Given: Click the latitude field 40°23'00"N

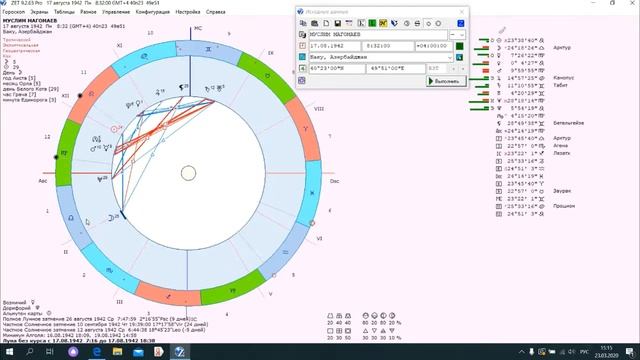Looking at the screenshot, I should coord(337,69).
